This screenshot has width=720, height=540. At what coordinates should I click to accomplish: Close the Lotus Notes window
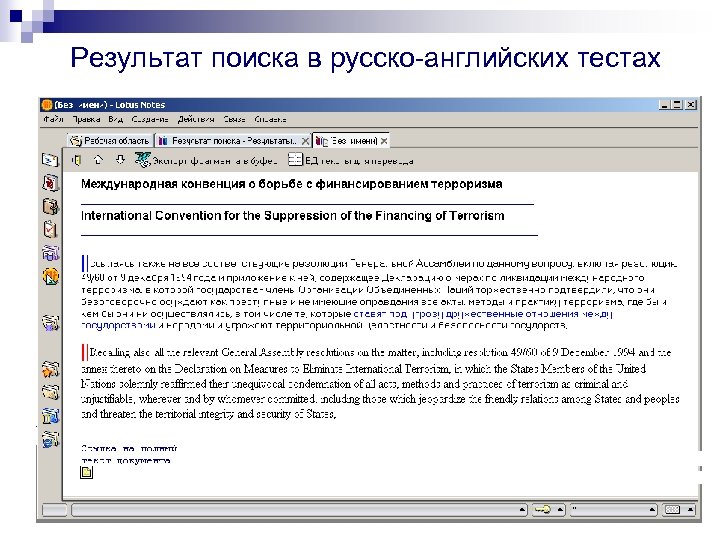pos(691,105)
